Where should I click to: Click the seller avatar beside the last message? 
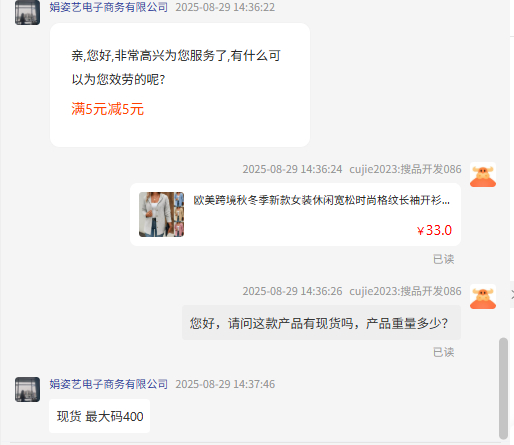click(x=27, y=389)
